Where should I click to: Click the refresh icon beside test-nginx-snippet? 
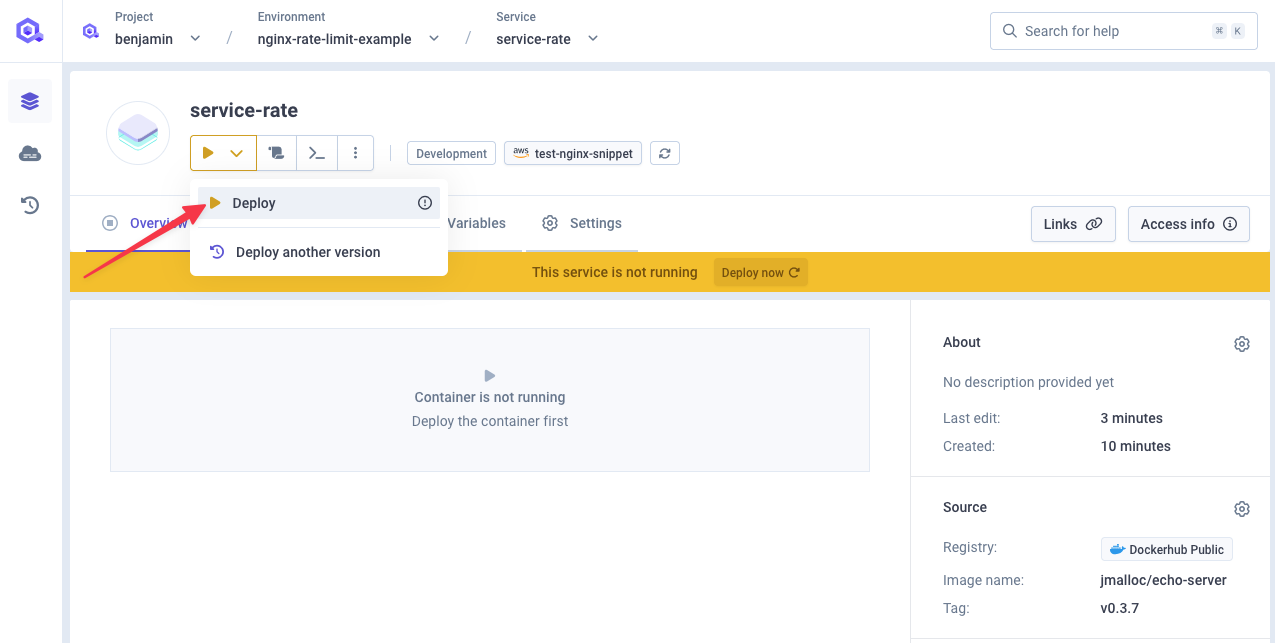pos(664,152)
